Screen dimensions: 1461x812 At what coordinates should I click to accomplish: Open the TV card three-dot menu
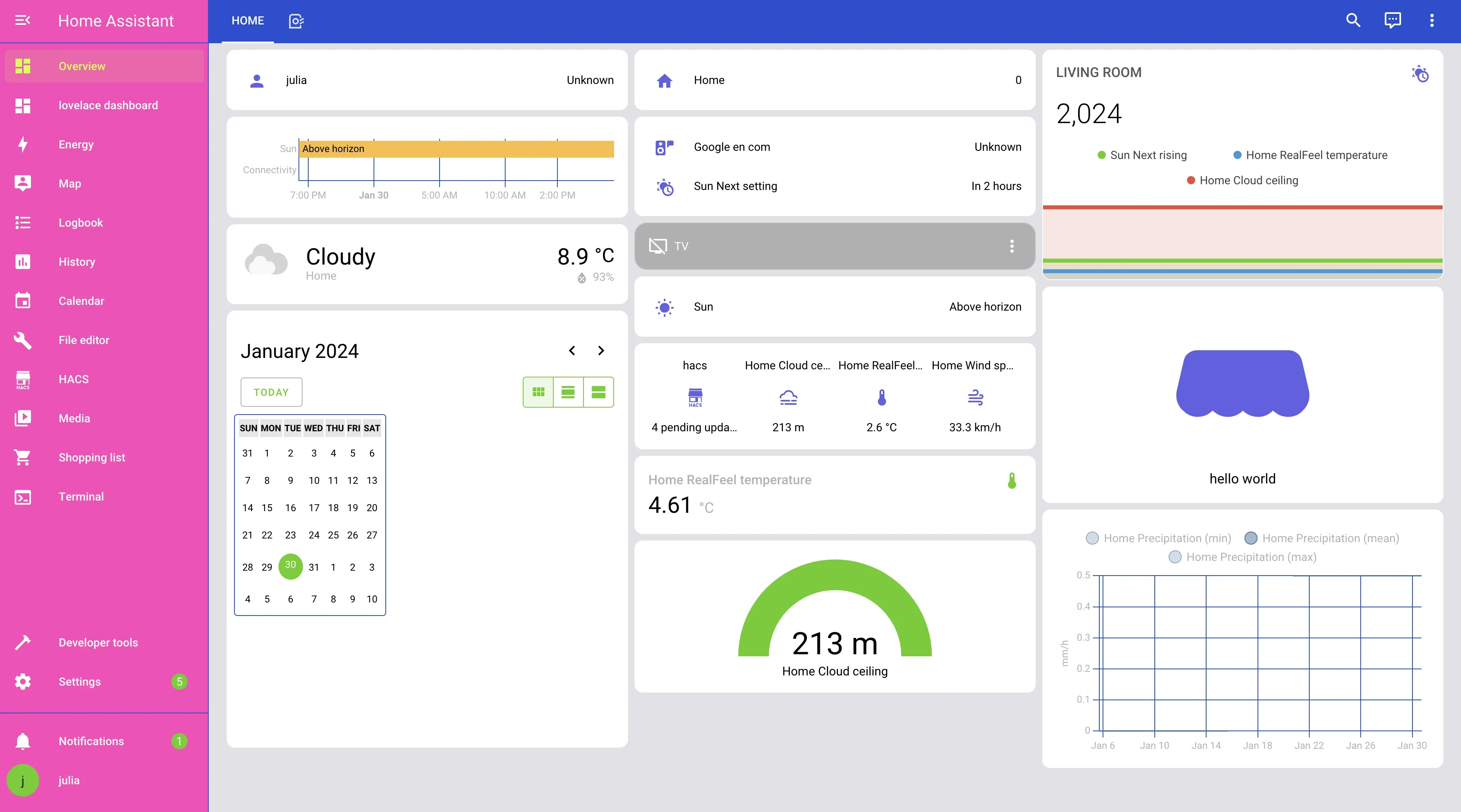[1011, 246]
